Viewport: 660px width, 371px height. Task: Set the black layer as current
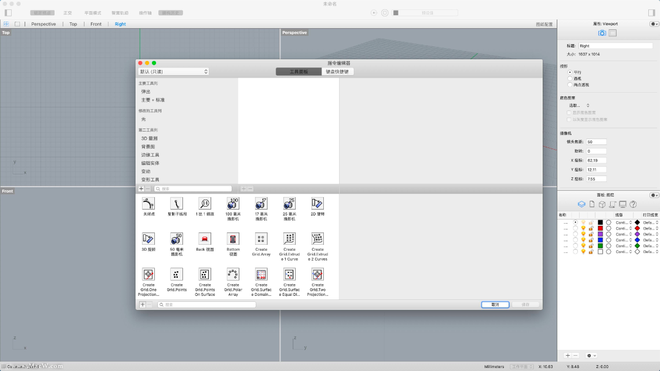[x=575, y=222]
